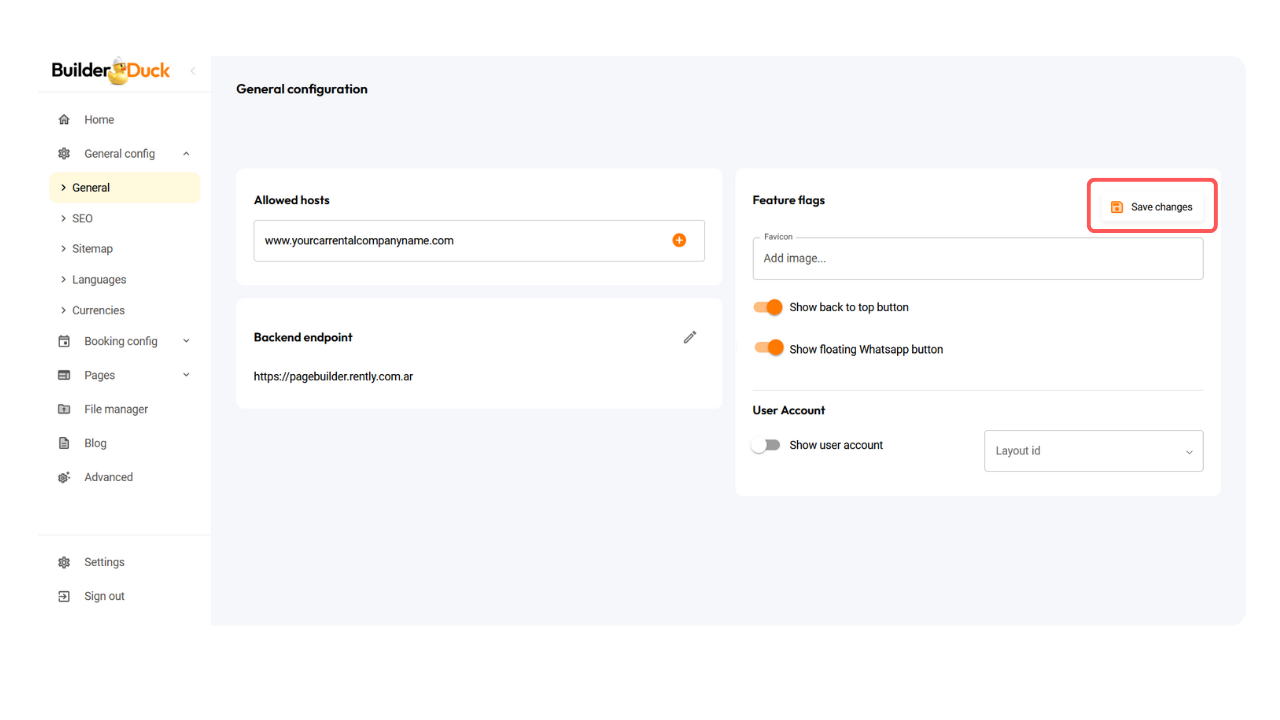Expand the Pages section in sidebar

coord(186,375)
